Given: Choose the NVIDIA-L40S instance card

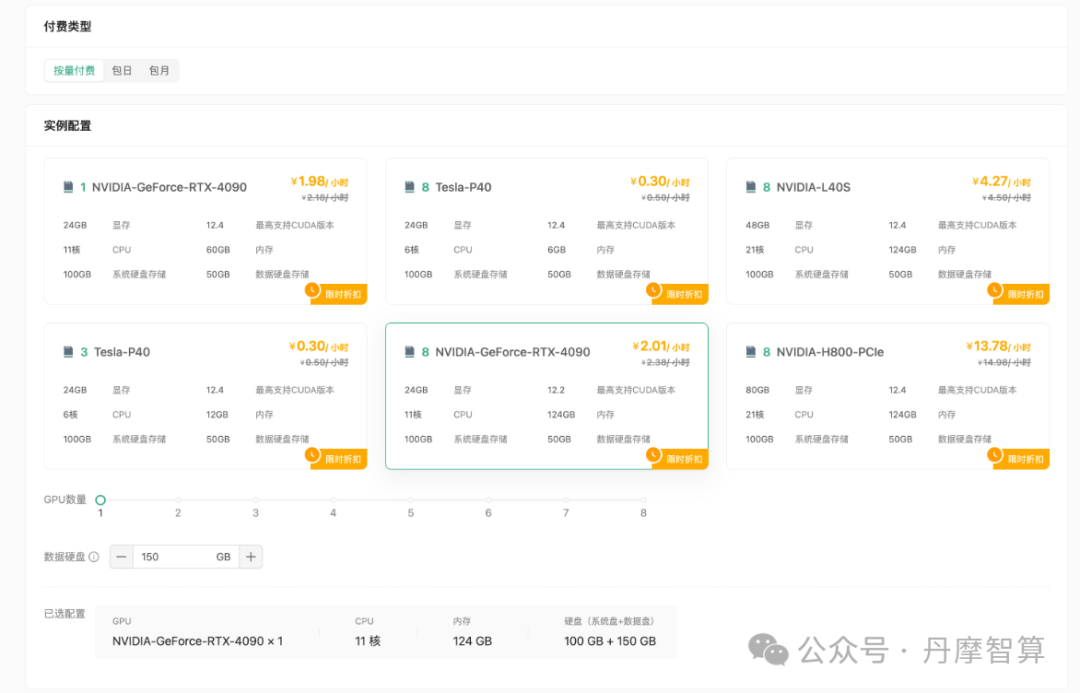Looking at the screenshot, I should [888, 231].
